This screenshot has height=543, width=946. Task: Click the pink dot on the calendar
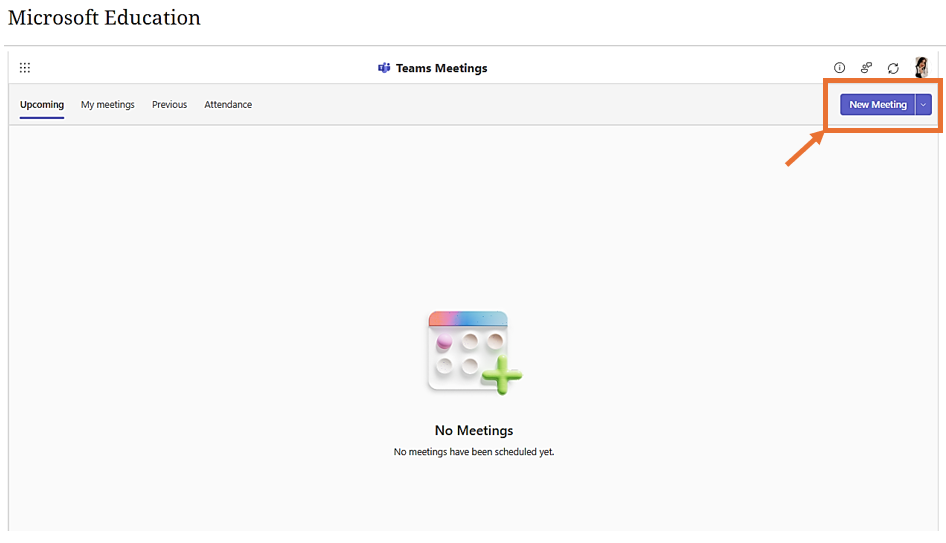[x=444, y=341]
